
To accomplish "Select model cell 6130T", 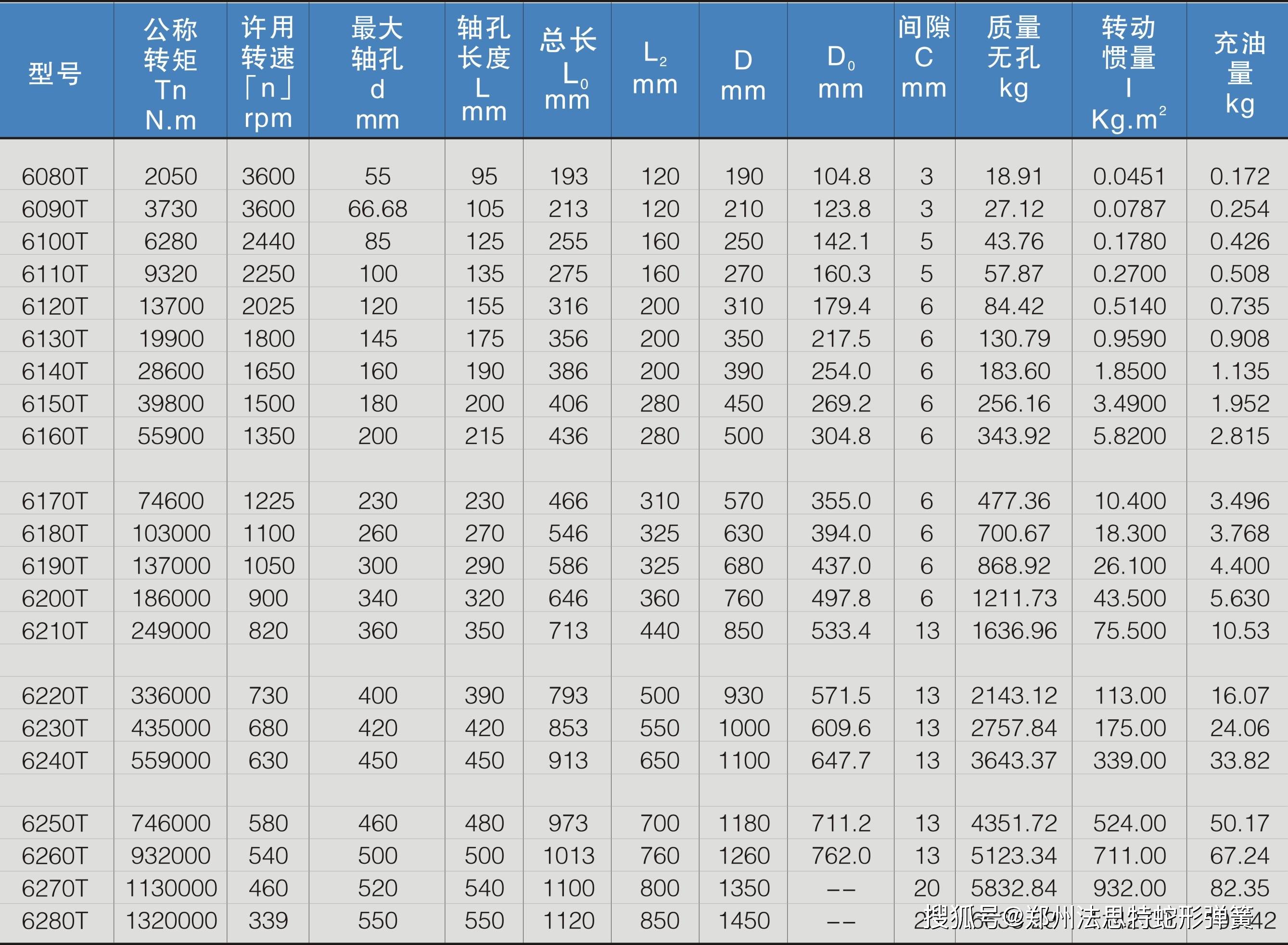I will (55, 339).
